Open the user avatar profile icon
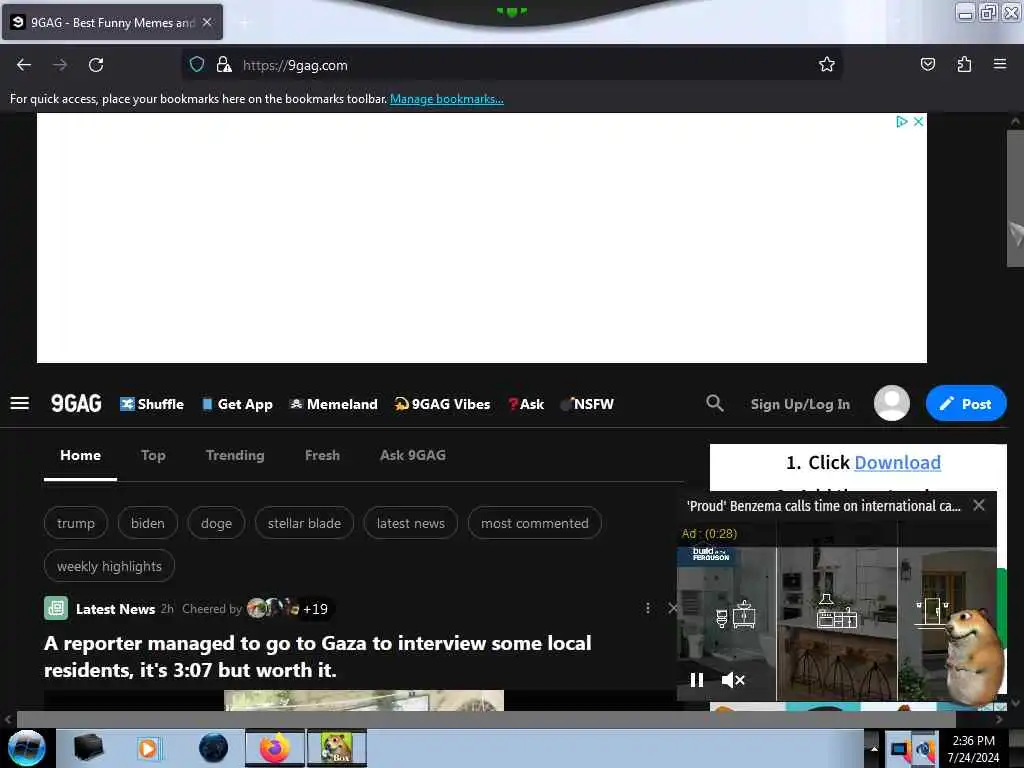1024x768 pixels. pyautogui.click(x=891, y=403)
